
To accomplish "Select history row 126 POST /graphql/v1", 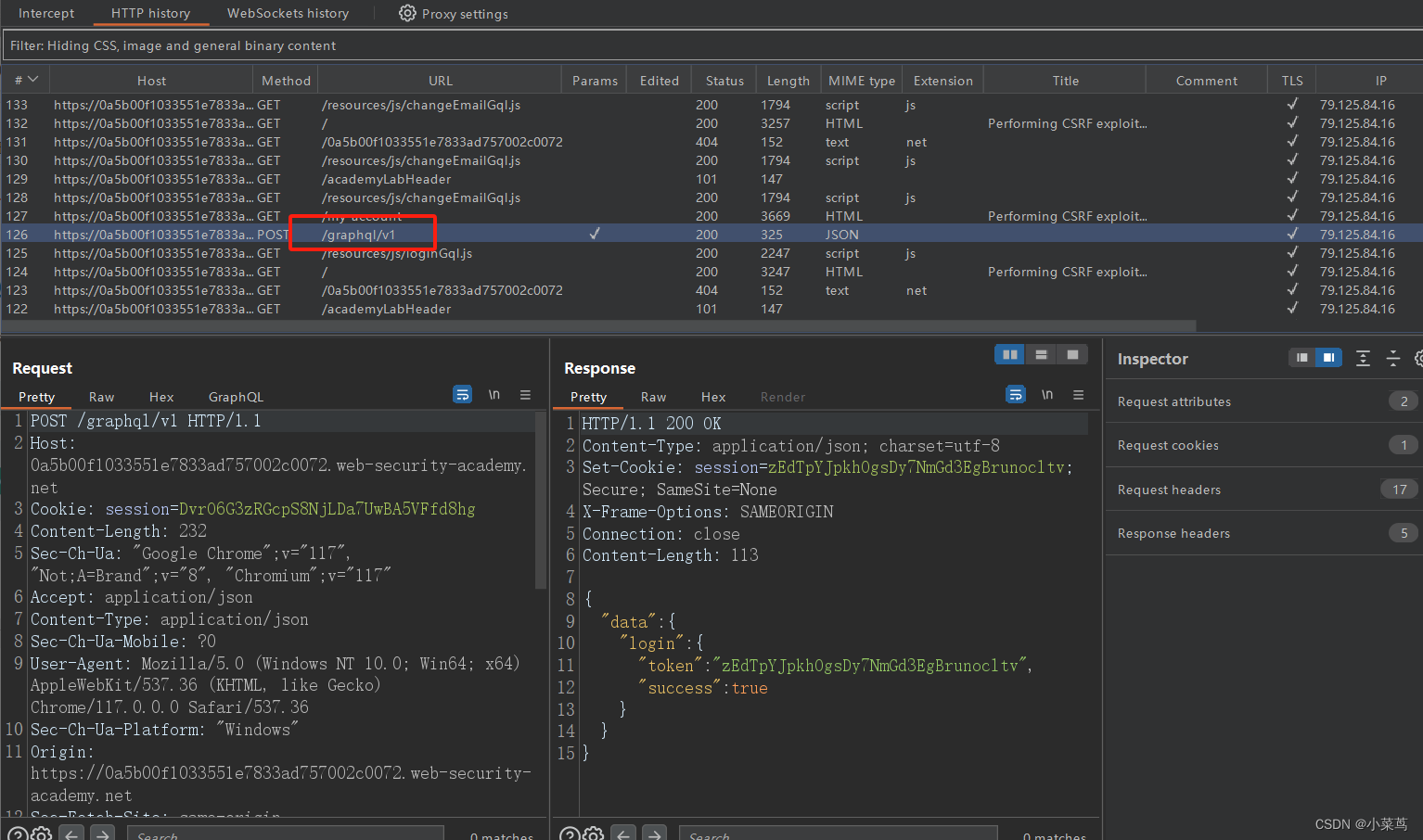I will (x=711, y=235).
